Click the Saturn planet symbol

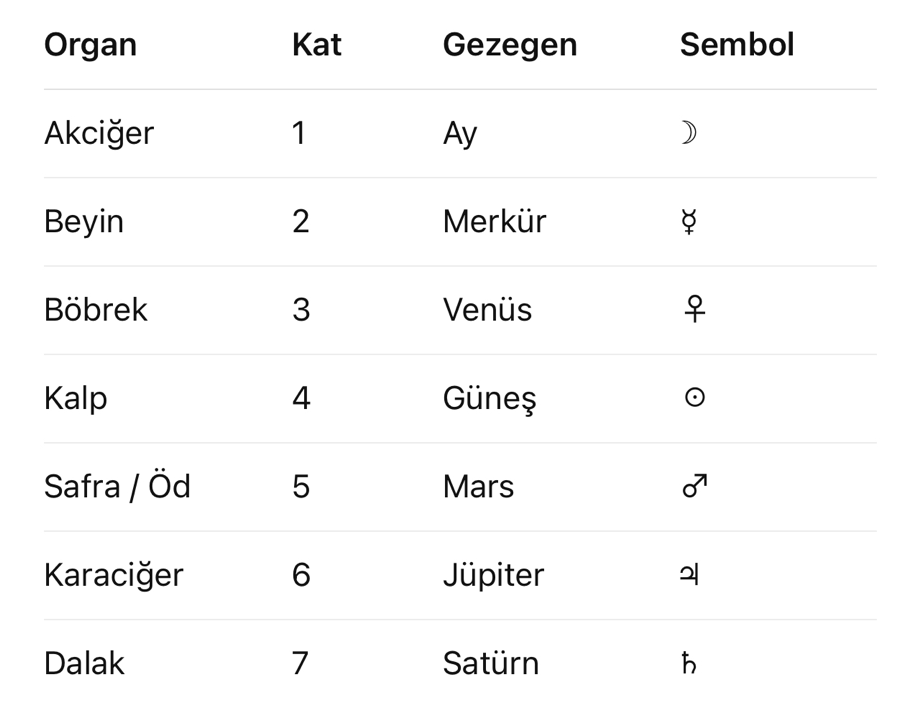(x=688, y=663)
